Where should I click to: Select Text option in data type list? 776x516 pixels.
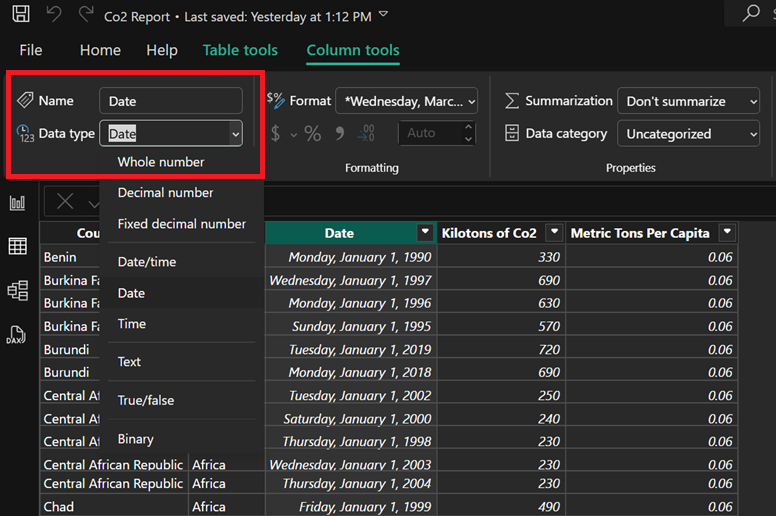[129, 362]
